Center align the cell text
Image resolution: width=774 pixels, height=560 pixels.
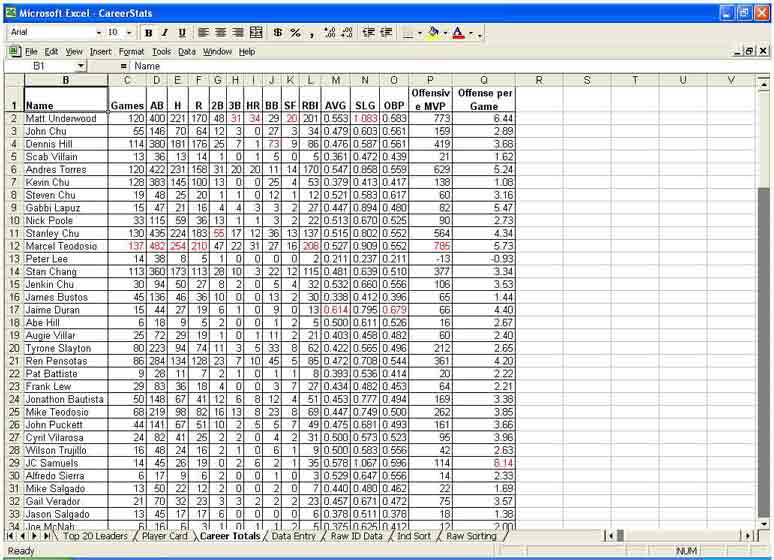coord(221,33)
